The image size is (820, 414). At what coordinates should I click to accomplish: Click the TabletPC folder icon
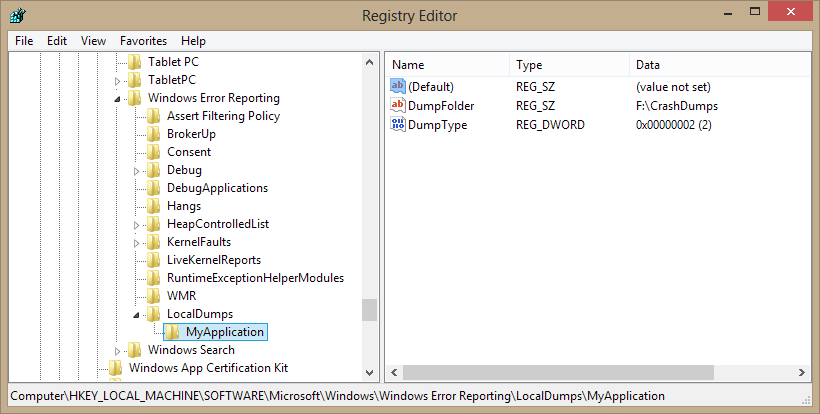tap(135, 80)
